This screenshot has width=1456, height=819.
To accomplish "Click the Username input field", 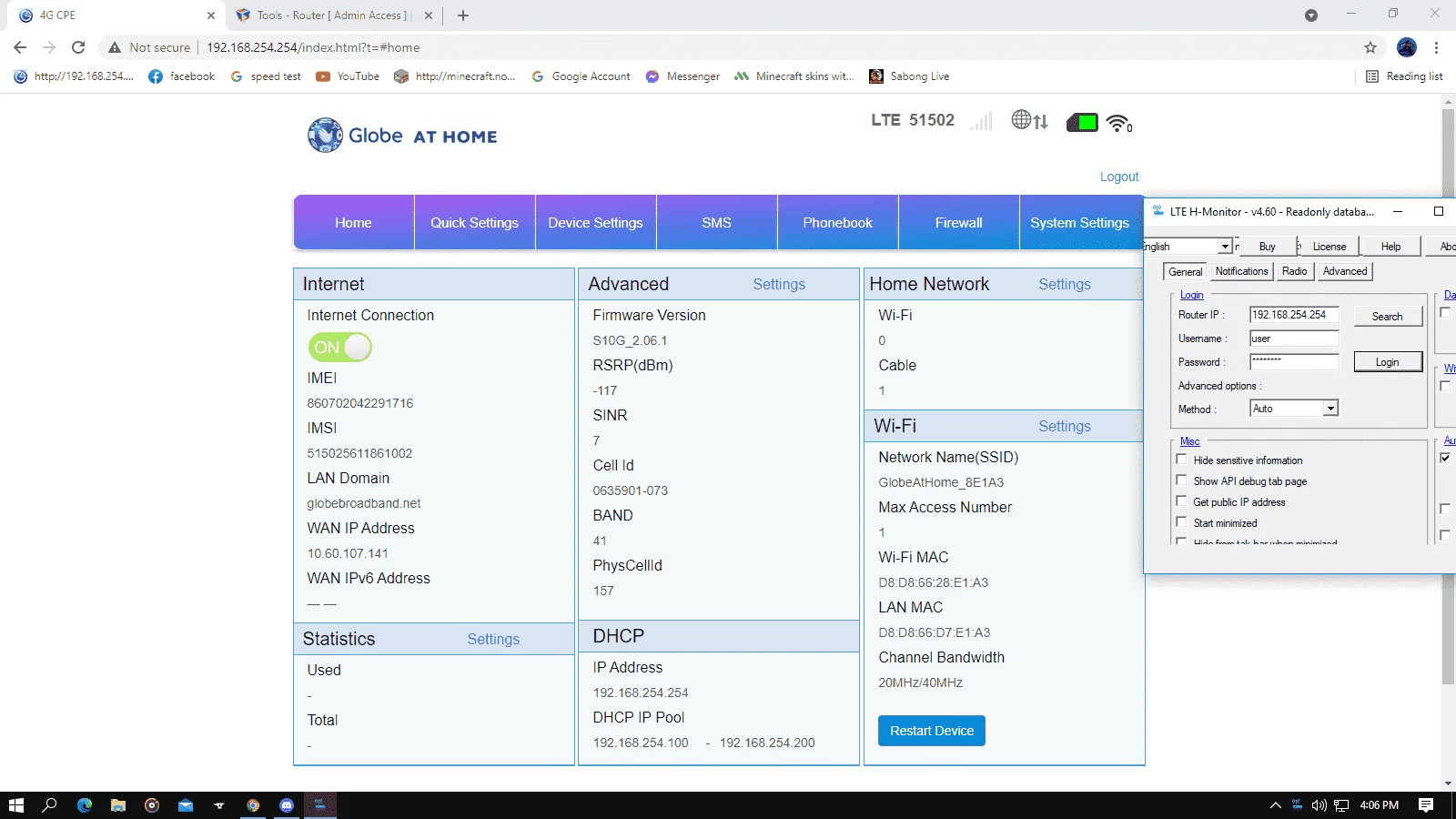I will tap(1293, 339).
